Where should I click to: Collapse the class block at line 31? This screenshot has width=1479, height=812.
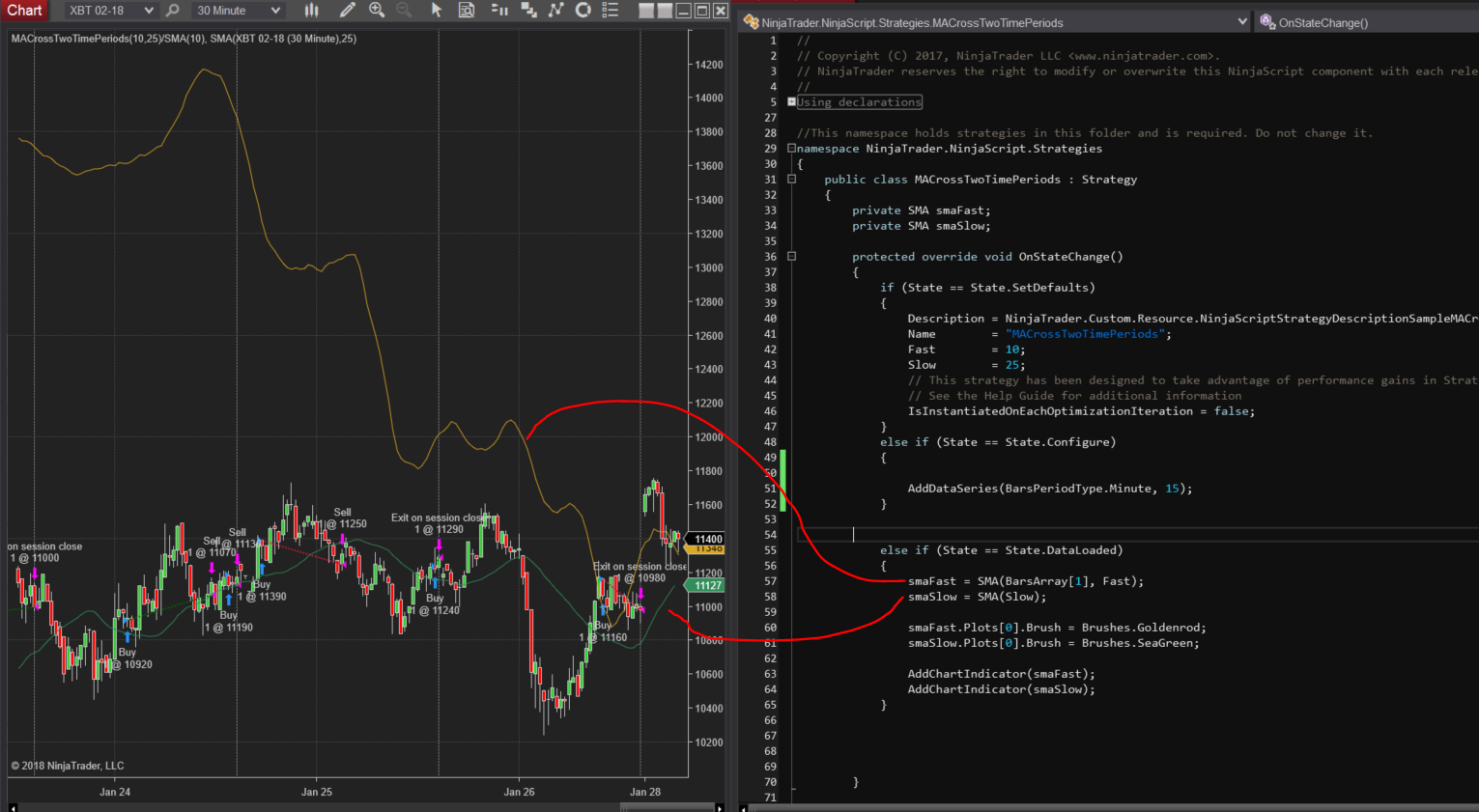(x=792, y=179)
